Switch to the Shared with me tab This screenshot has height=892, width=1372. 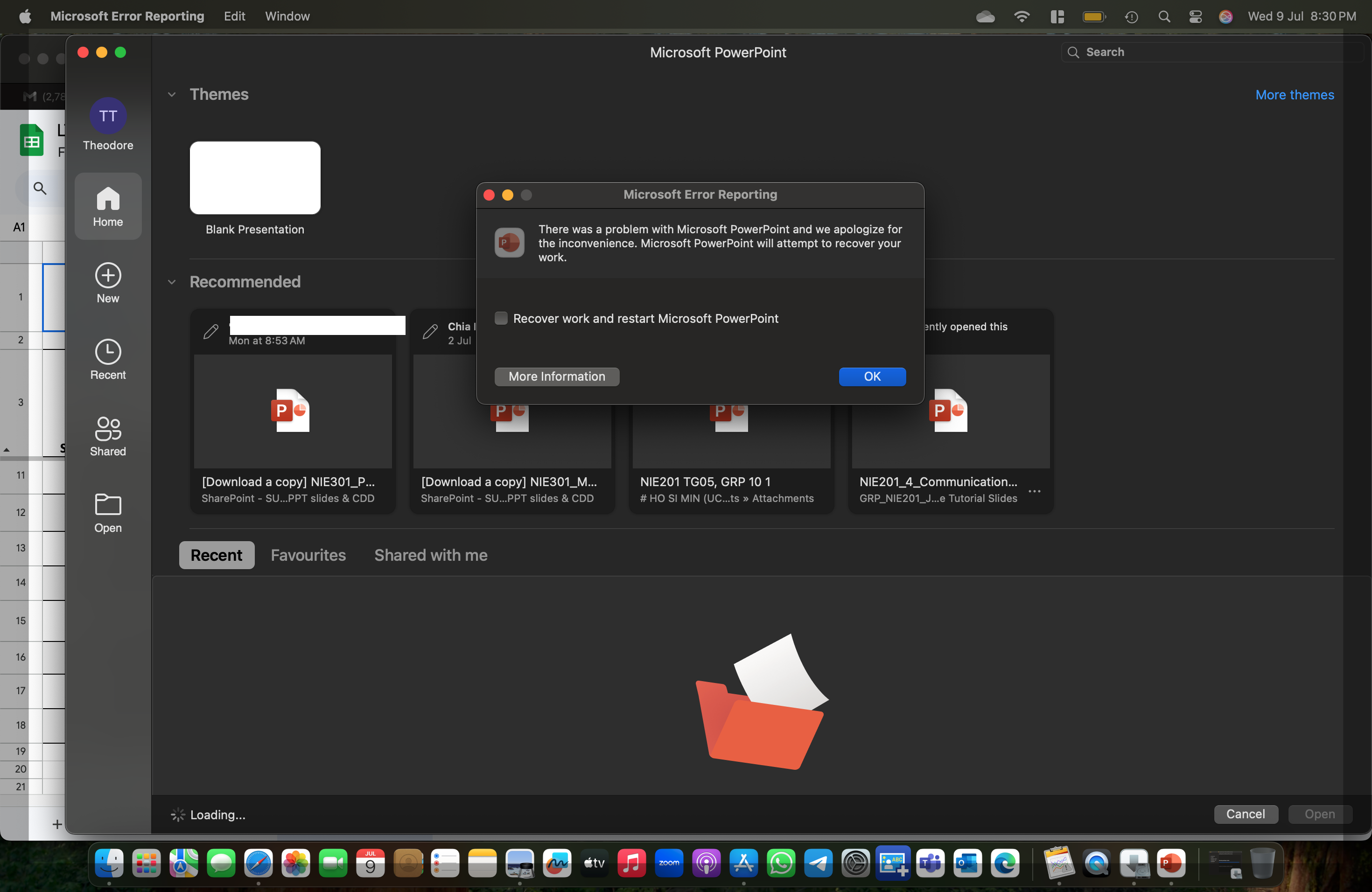[x=431, y=555]
